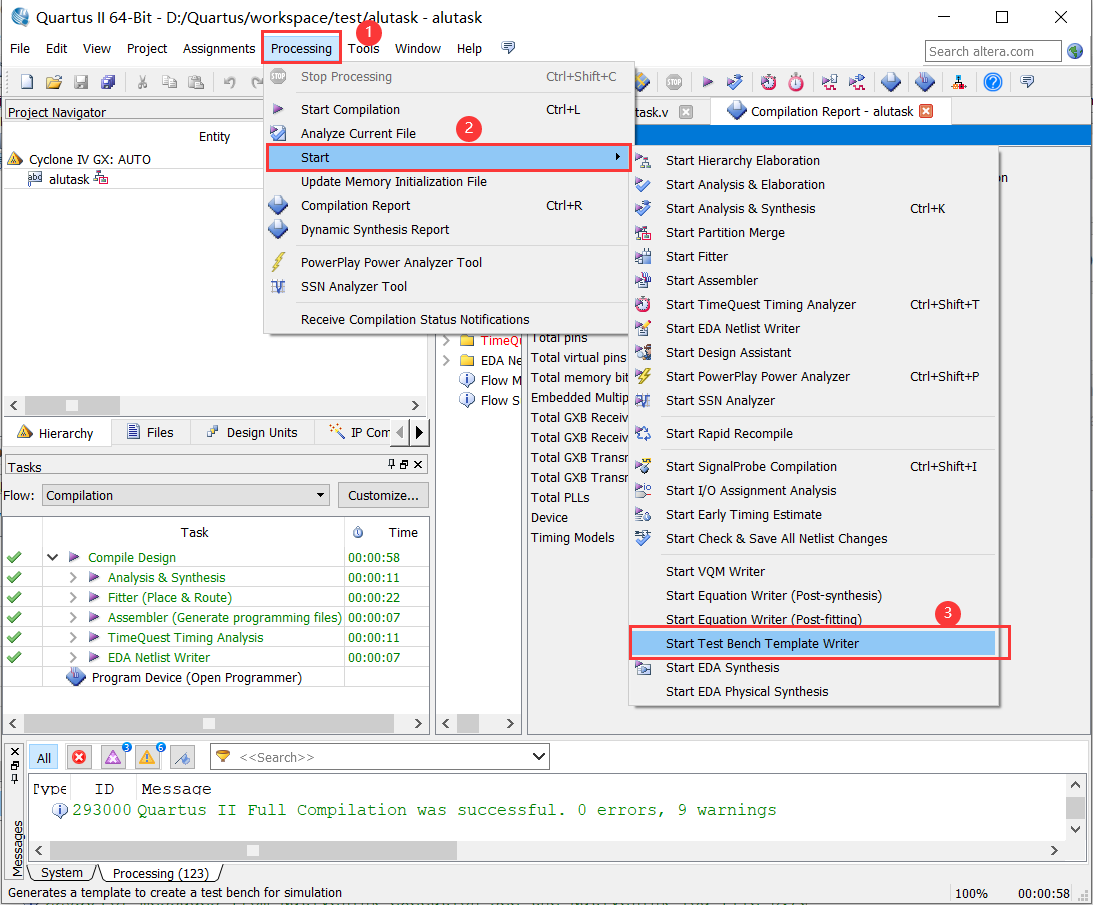
Task: Click the Open Project toolbar icon
Action: point(53,82)
